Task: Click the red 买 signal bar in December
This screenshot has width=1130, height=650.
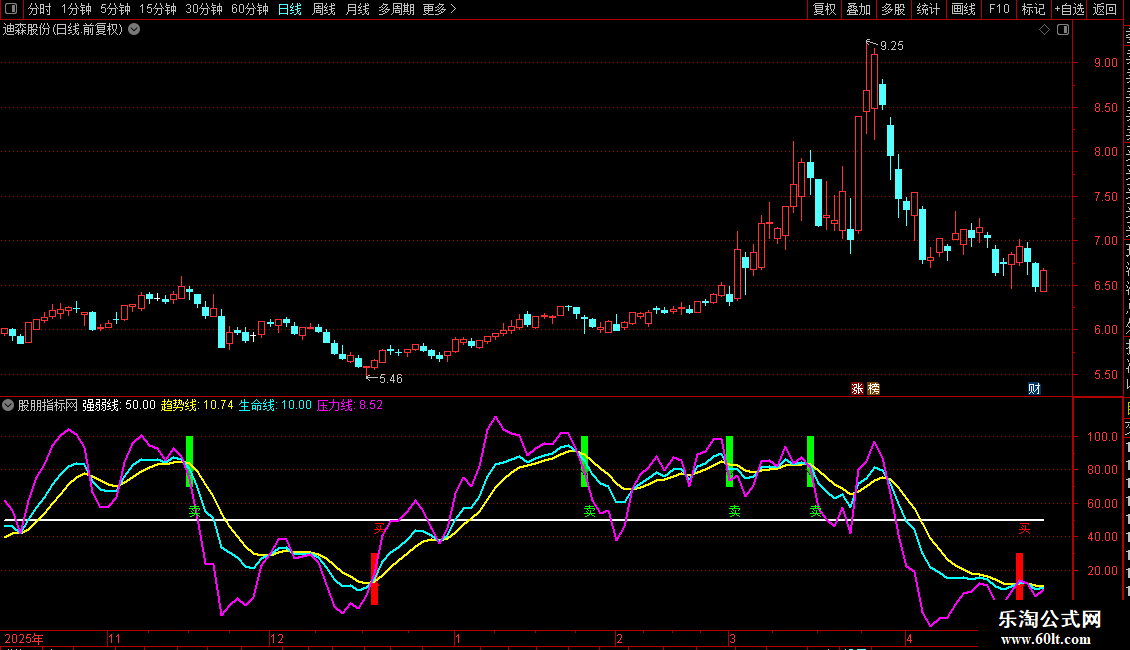Action: point(375,579)
